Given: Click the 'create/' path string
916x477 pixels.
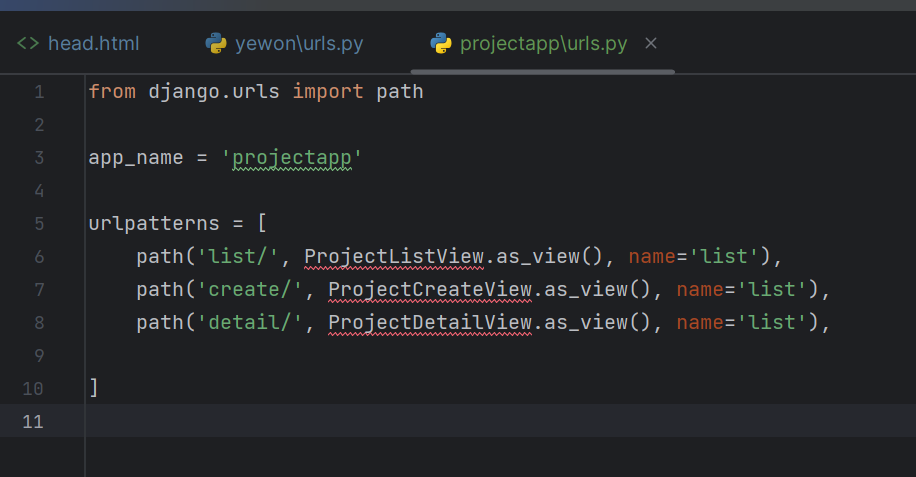Looking at the screenshot, I should (249, 290).
